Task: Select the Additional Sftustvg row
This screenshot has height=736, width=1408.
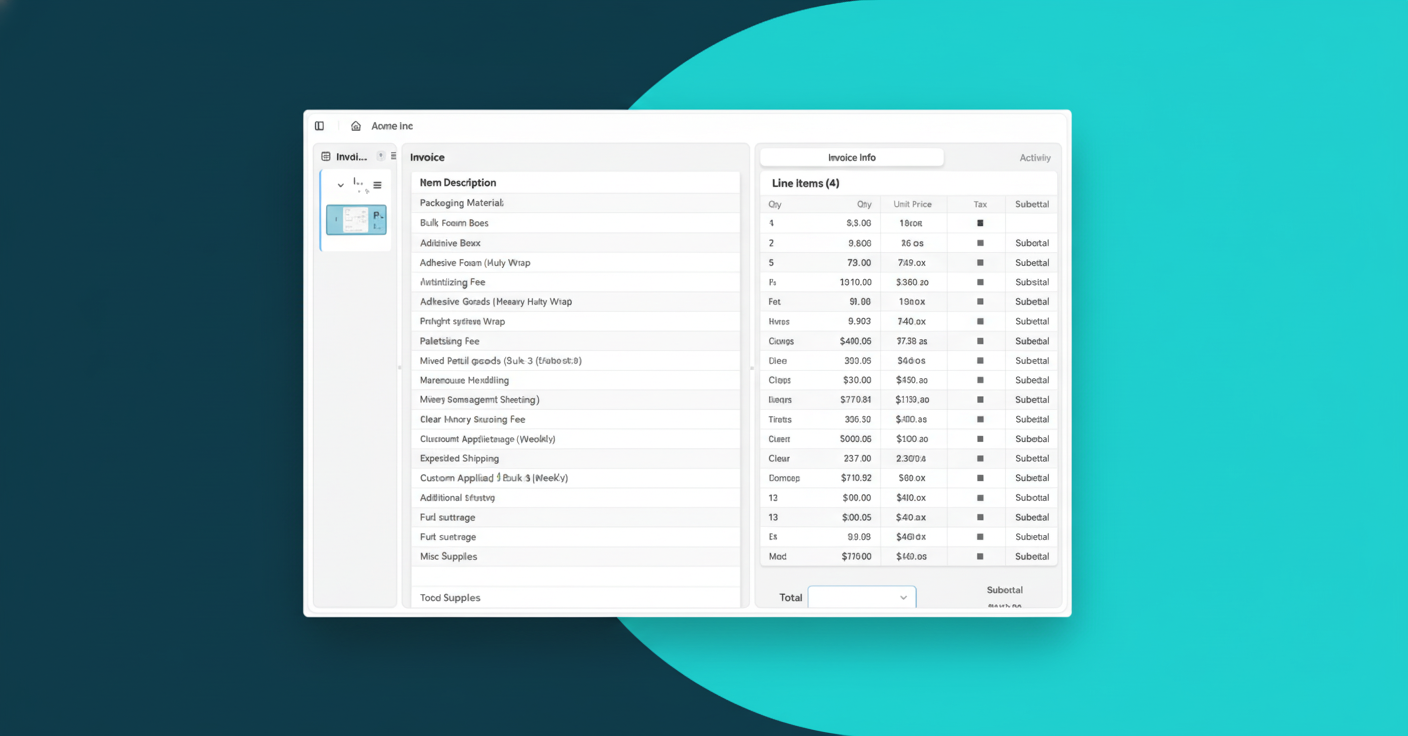Action: pos(575,497)
